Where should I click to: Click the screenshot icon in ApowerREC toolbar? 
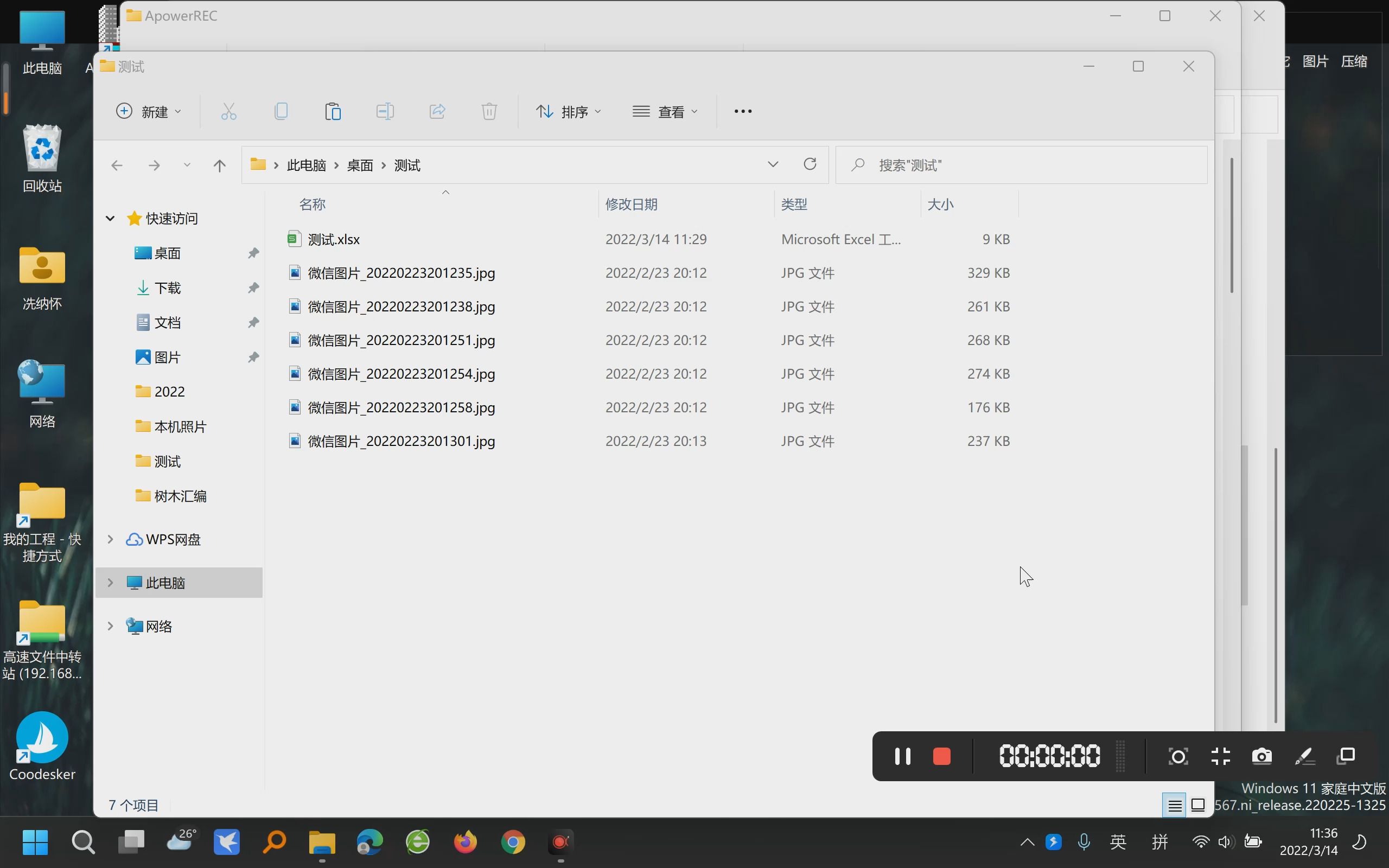coord(1263,756)
